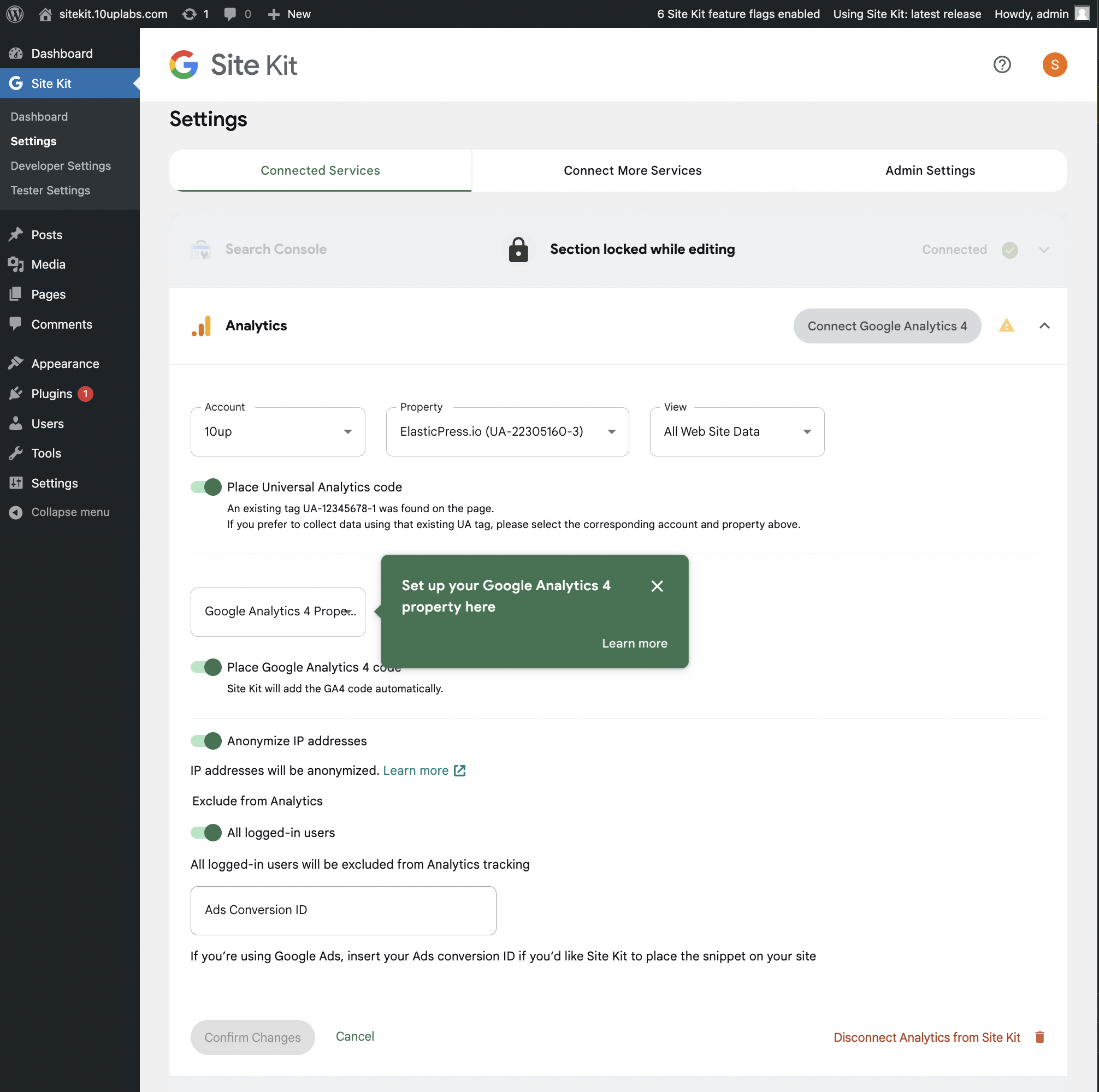
Task: Click Using Site Kit: latest release
Action: point(907,14)
